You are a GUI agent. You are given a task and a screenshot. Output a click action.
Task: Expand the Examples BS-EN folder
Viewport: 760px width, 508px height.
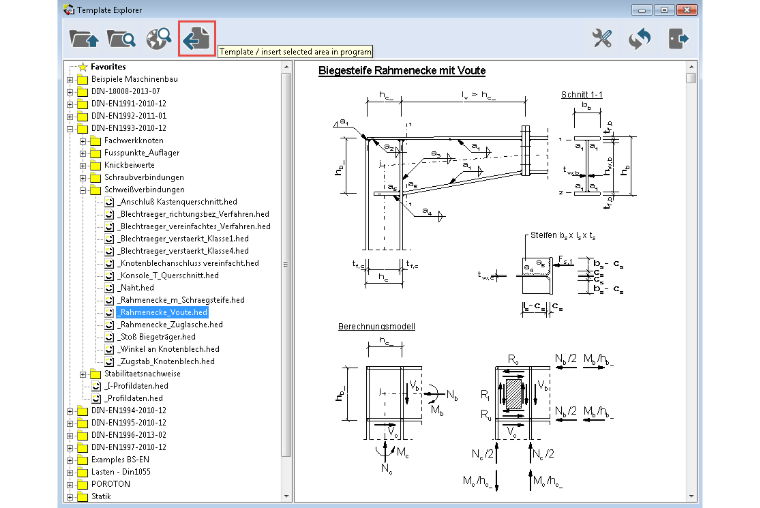click(x=70, y=460)
